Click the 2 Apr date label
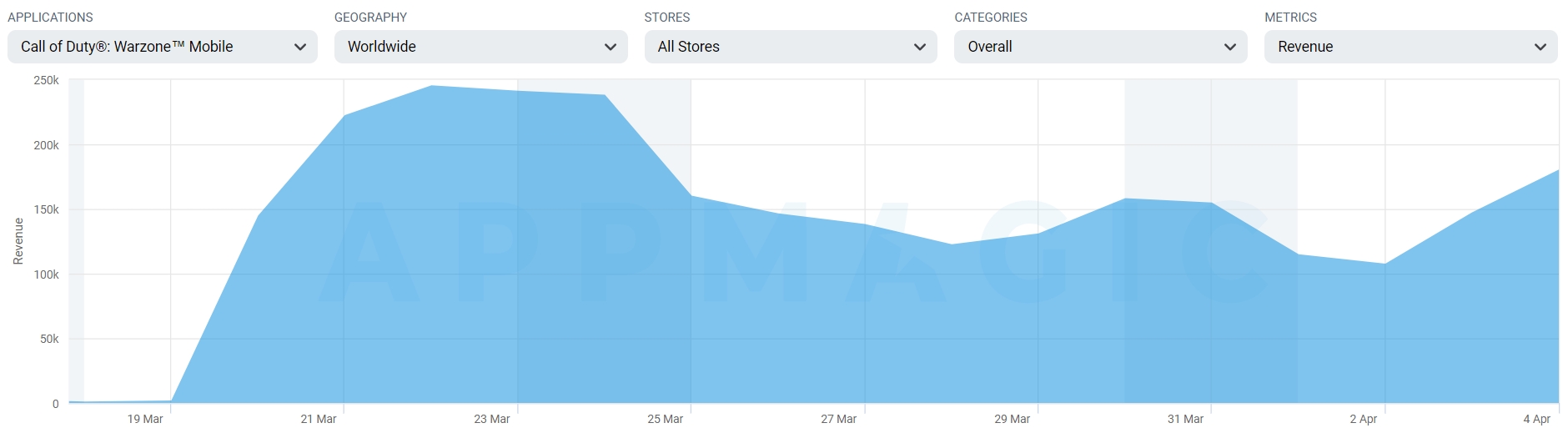 [1364, 419]
